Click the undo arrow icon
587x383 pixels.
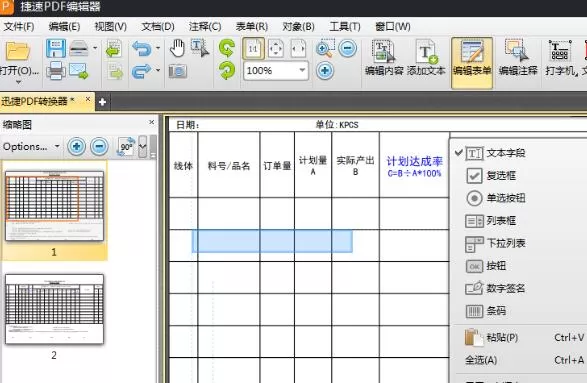point(142,49)
